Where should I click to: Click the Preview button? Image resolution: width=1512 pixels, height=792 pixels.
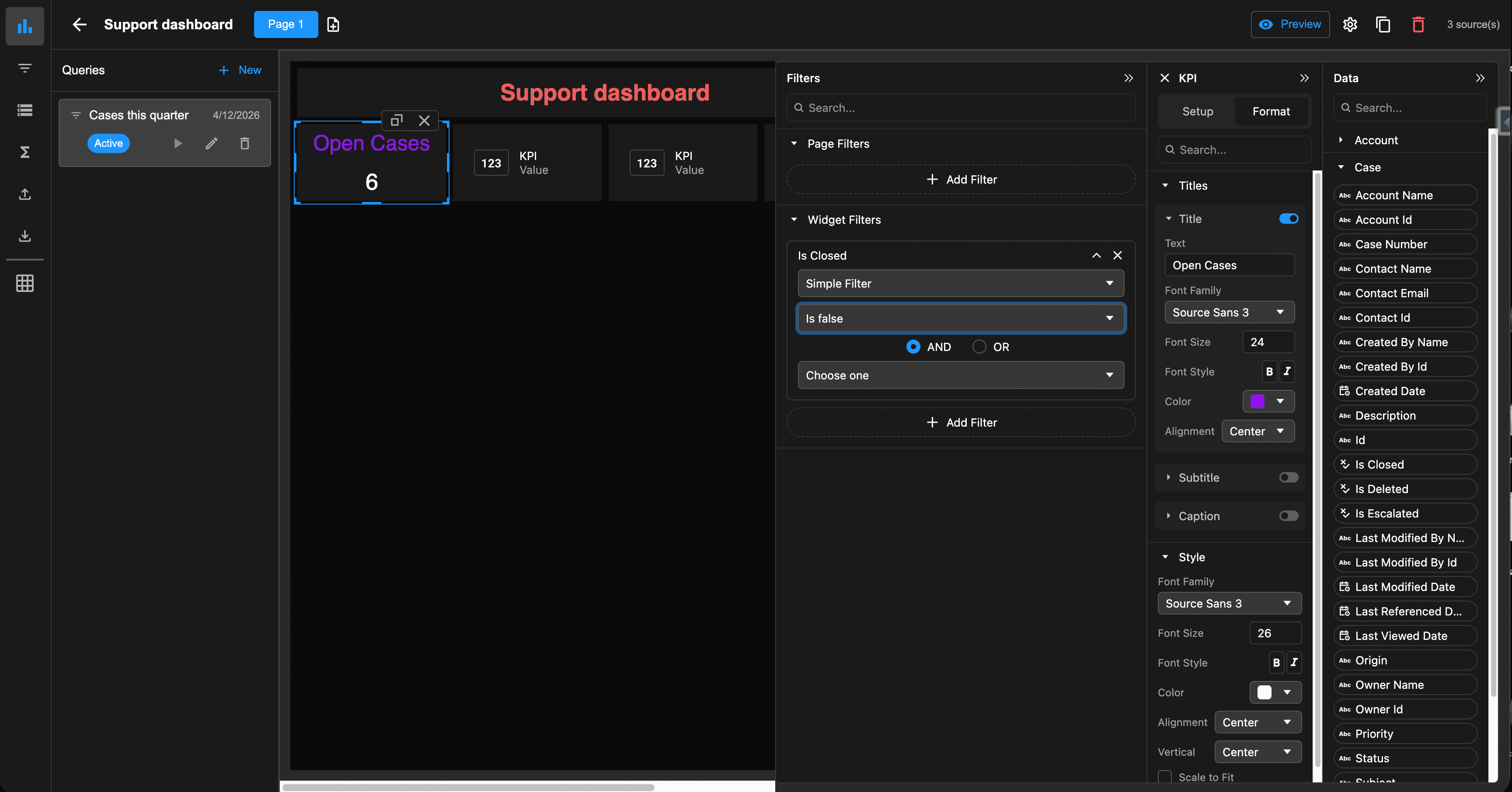(1289, 24)
